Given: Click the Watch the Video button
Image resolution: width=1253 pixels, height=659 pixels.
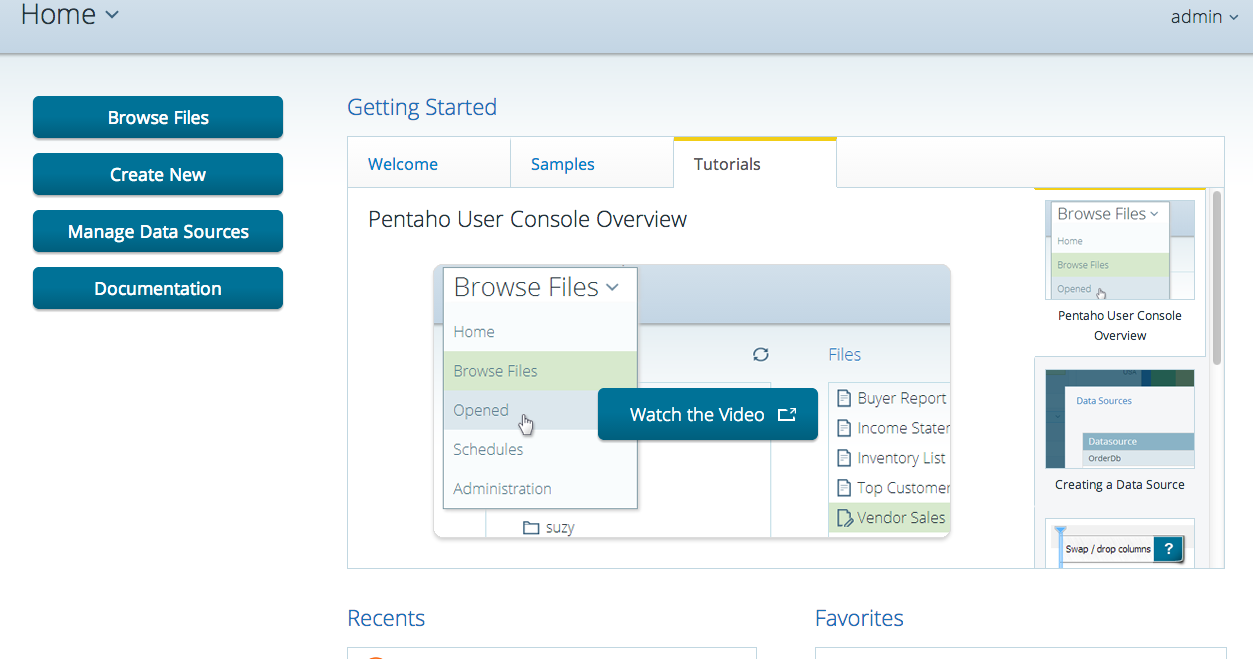Looking at the screenshot, I should pos(708,414).
